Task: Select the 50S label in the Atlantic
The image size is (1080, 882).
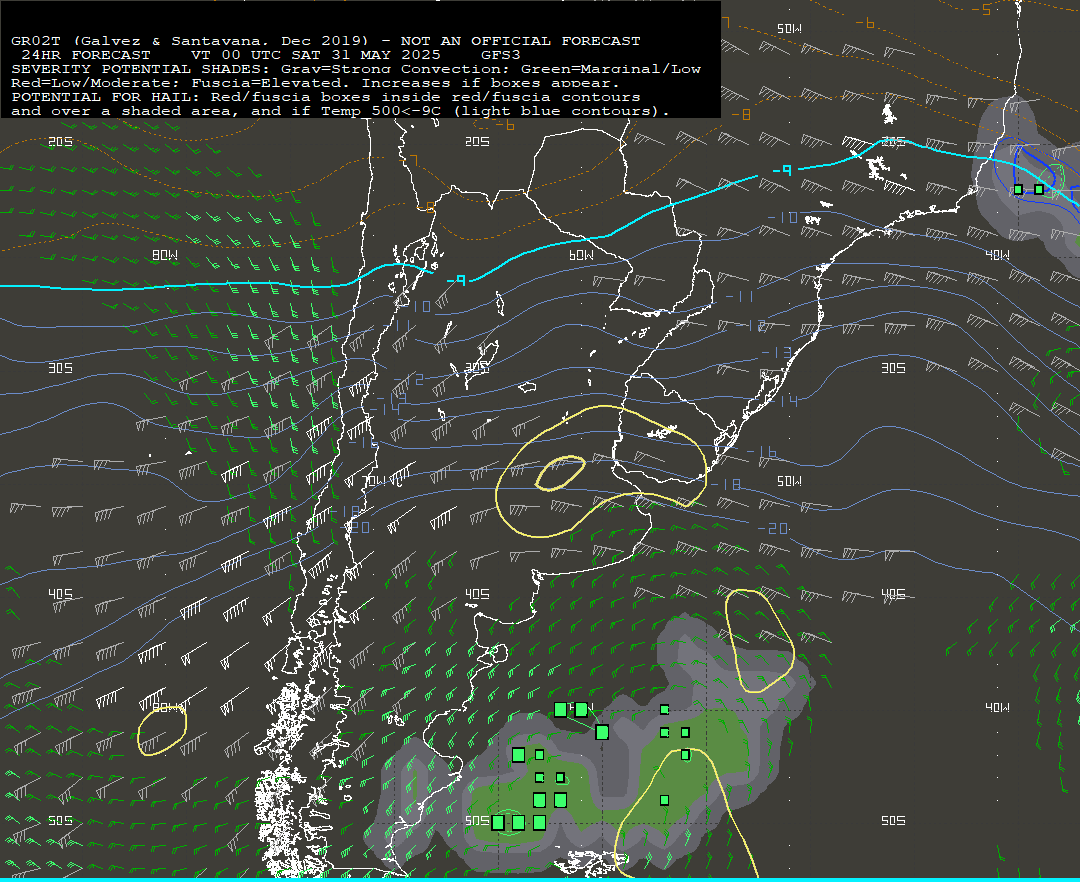Action: pos(893,821)
